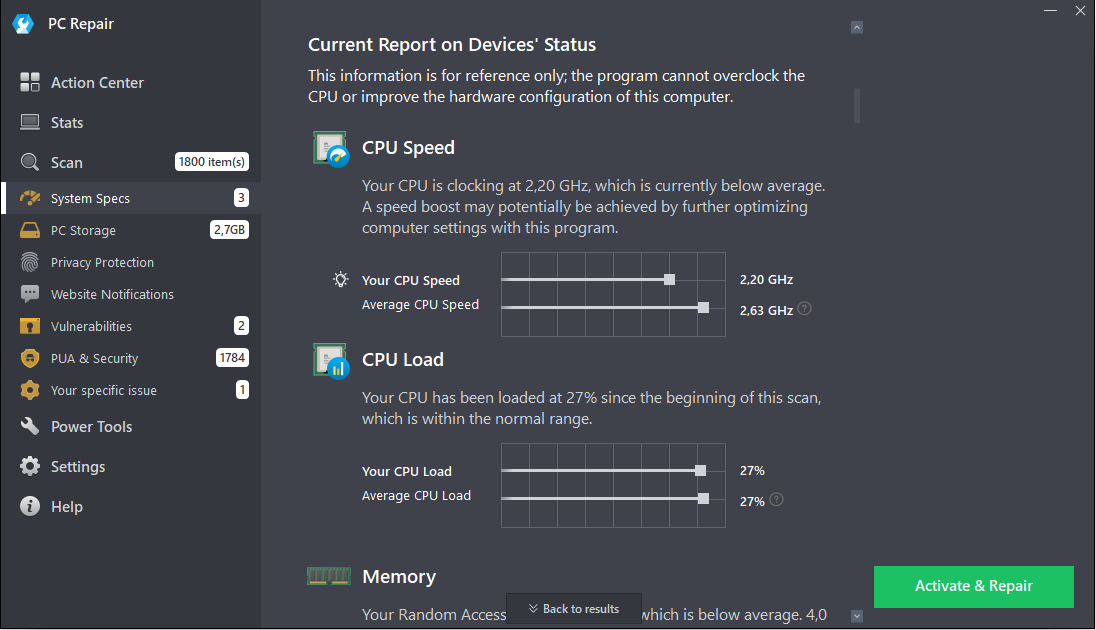1096x630 pixels.
Task: Open the Website Notifications section
Action: [x=112, y=295]
